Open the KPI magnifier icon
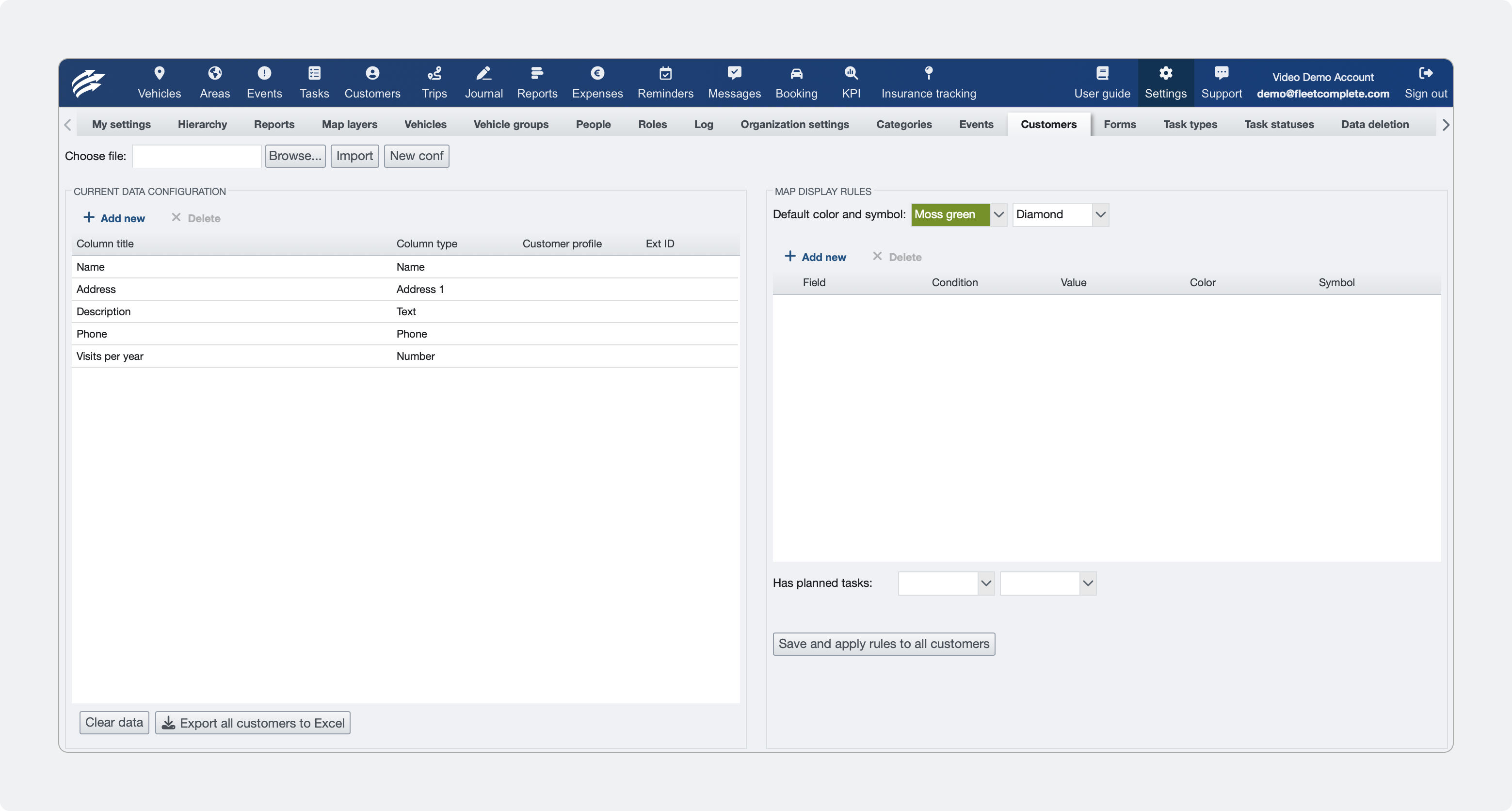 pyautogui.click(x=851, y=73)
